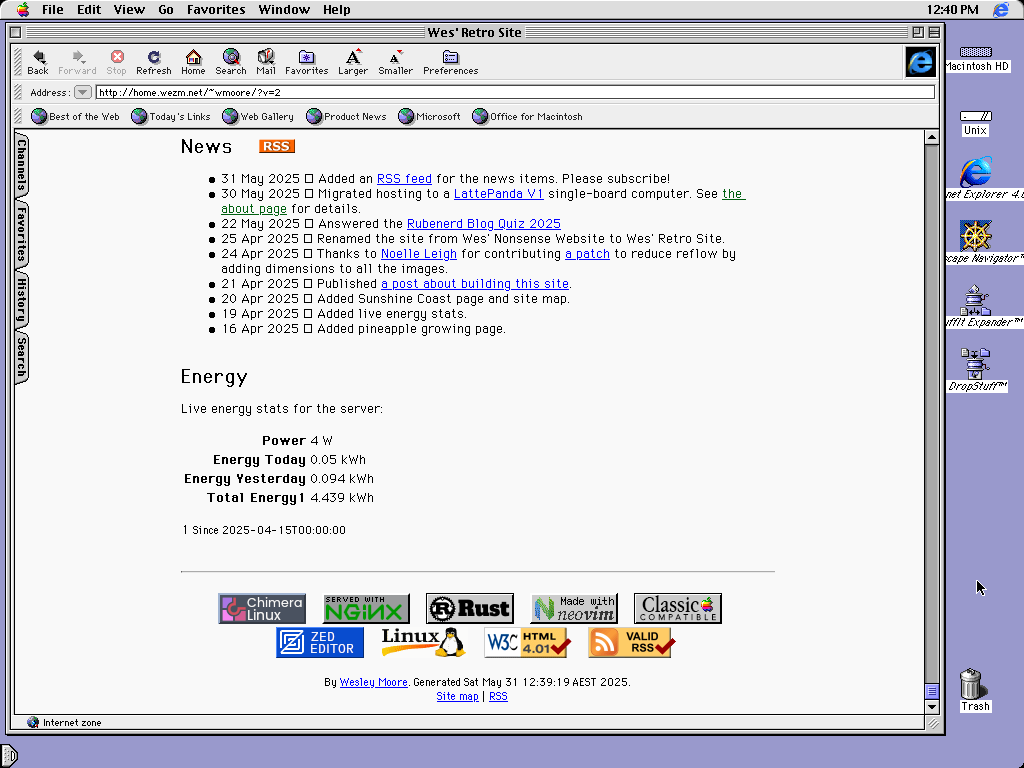
Task: Select the Unix drive desktop icon
Action: click(976, 123)
